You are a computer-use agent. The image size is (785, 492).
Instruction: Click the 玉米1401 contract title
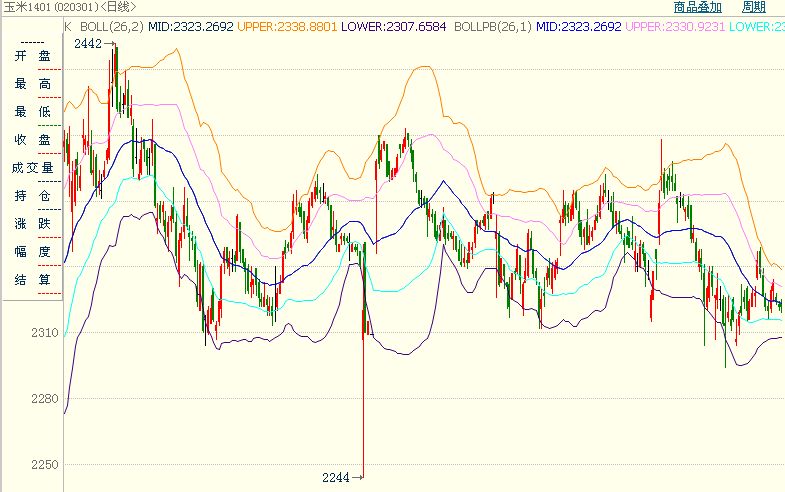[x=29, y=7]
